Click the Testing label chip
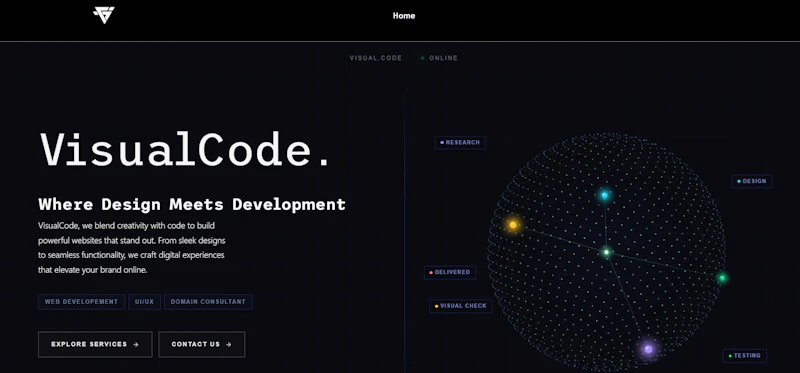800x373 pixels. [x=745, y=356]
